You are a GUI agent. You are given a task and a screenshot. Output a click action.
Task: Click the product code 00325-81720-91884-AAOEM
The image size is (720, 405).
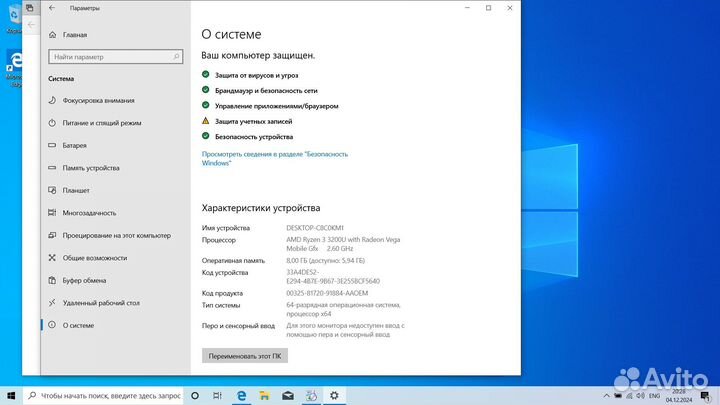coord(327,293)
